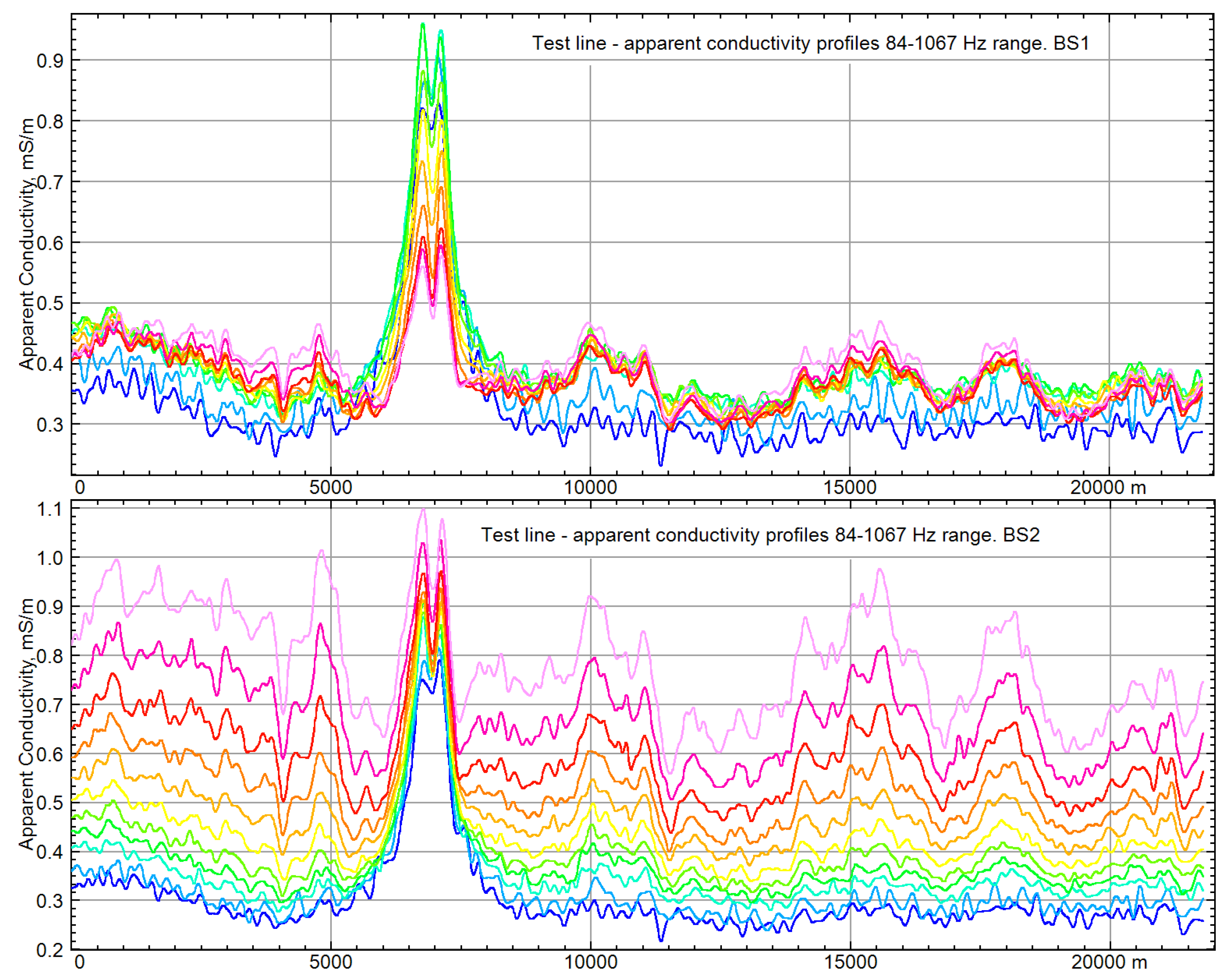Select the BS2 chart title text

pyautogui.click(x=760, y=535)
